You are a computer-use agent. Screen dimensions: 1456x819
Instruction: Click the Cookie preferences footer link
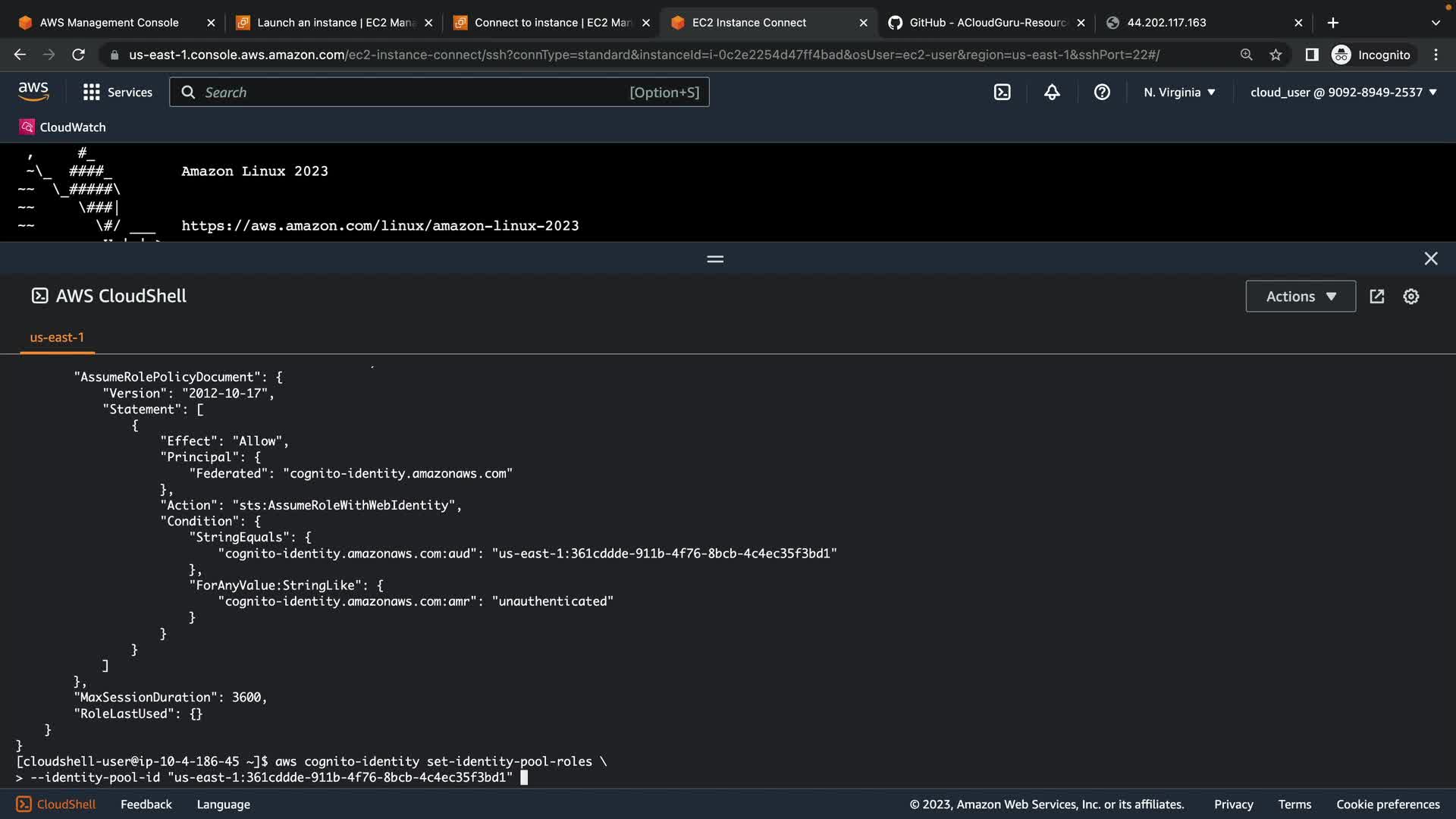coord(1388,805)
